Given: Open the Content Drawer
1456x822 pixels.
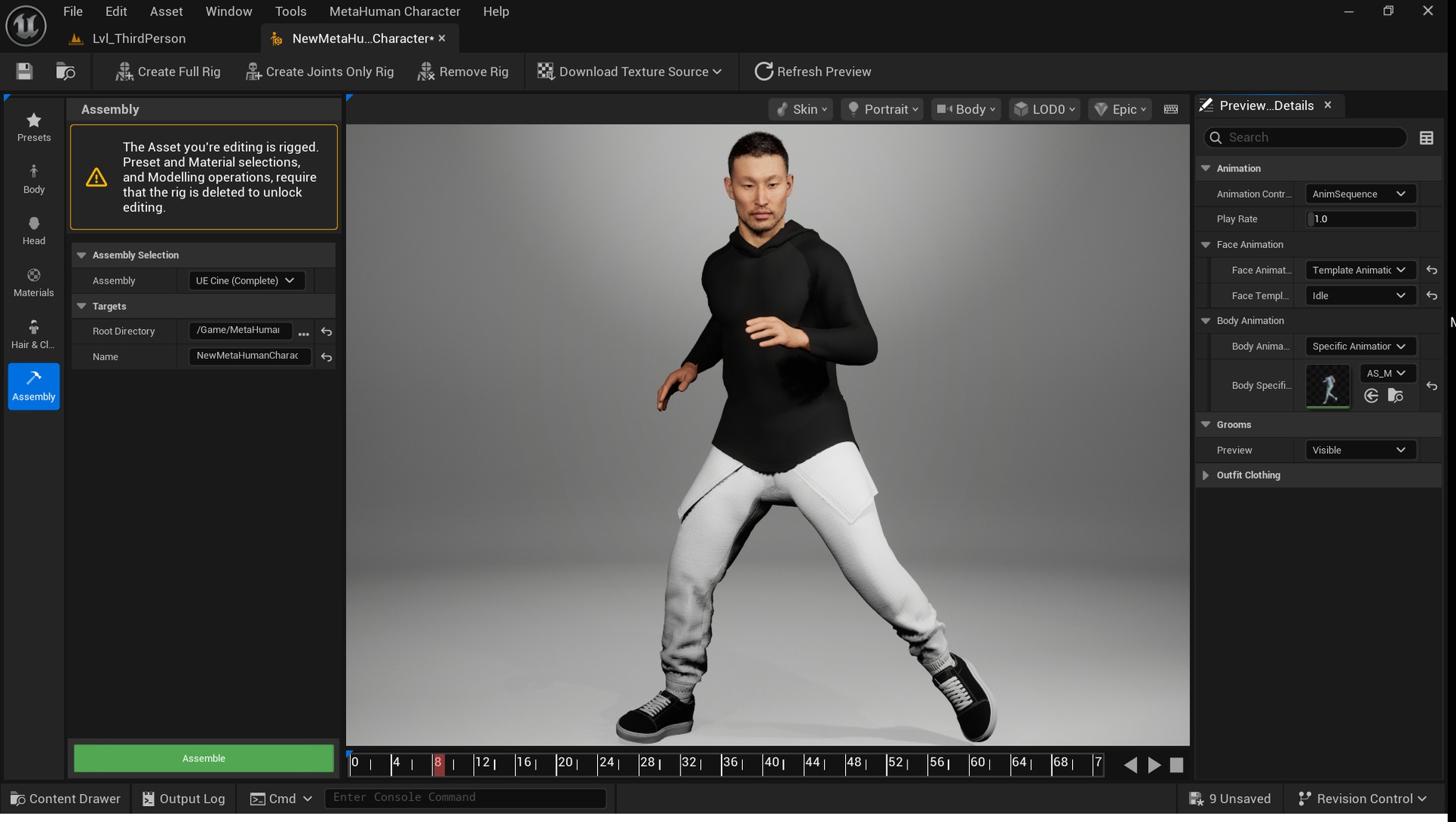Looking at the screenshot, I should [65, 798].
